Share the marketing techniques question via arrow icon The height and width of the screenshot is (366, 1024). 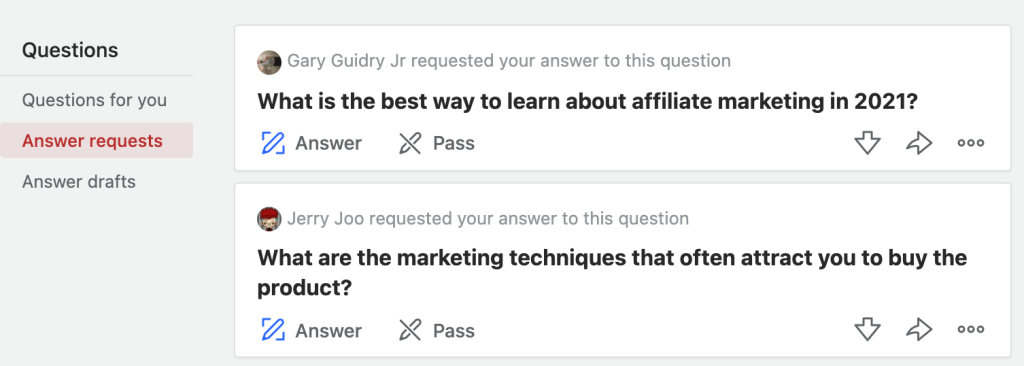point(919,330)
